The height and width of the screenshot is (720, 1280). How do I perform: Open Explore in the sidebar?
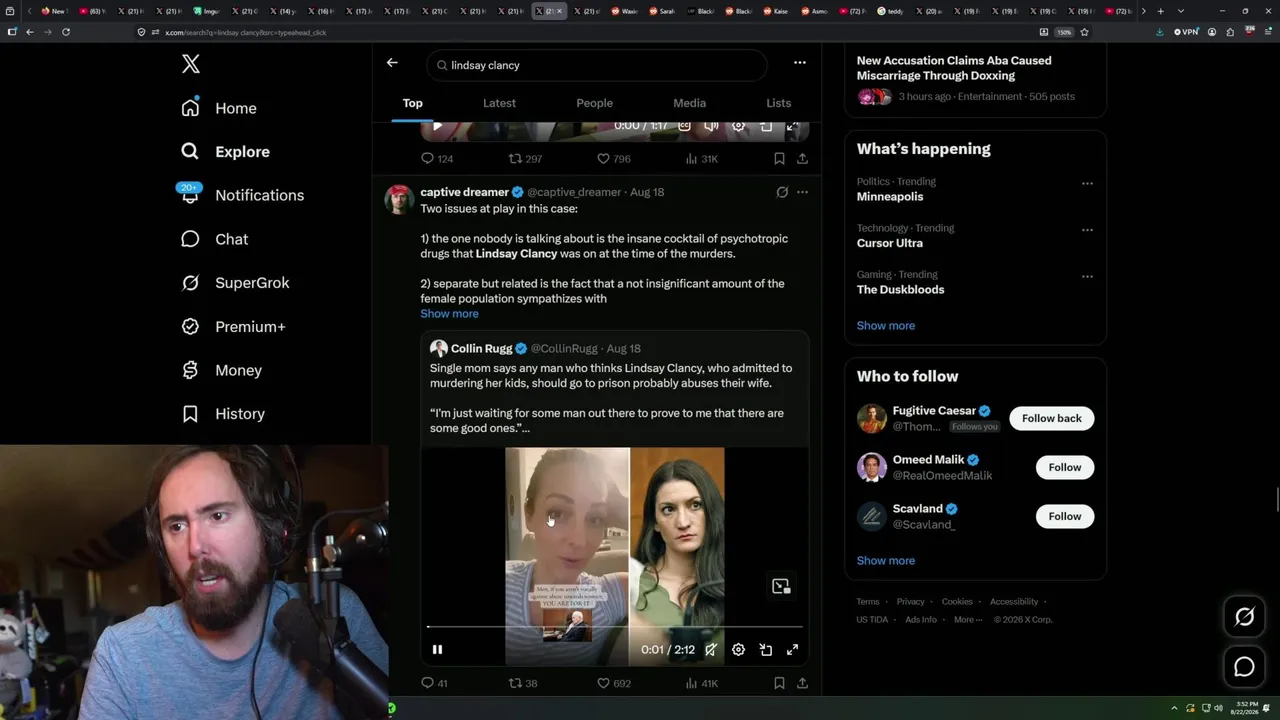[x=226, y=152]
